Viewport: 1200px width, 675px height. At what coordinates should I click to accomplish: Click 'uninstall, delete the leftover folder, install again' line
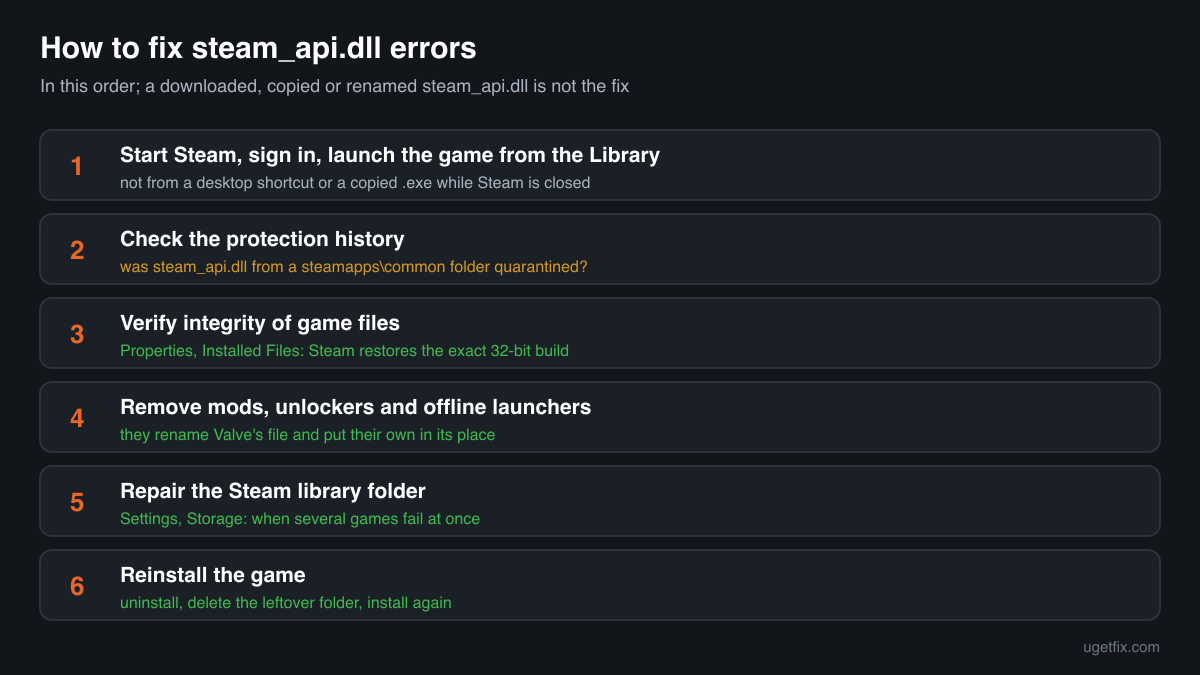pyautogui.click(x=286, y=603)
